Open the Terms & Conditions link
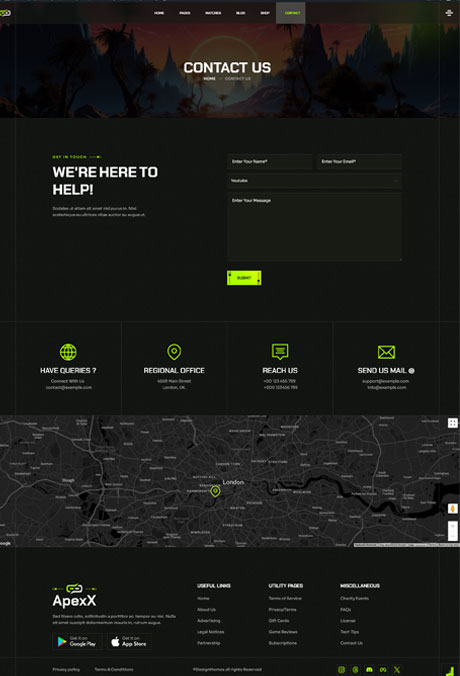This screenshot has width=460, height=676. click(x=114, y=670)
